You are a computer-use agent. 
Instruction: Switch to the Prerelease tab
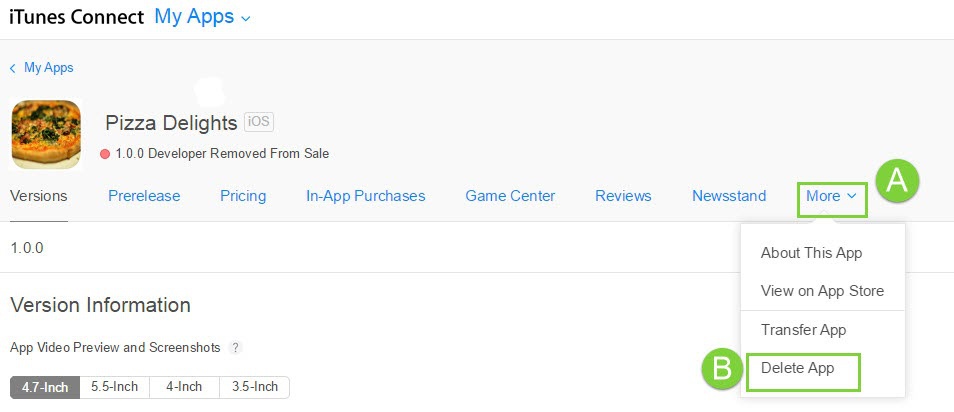[x=144, y=196]
